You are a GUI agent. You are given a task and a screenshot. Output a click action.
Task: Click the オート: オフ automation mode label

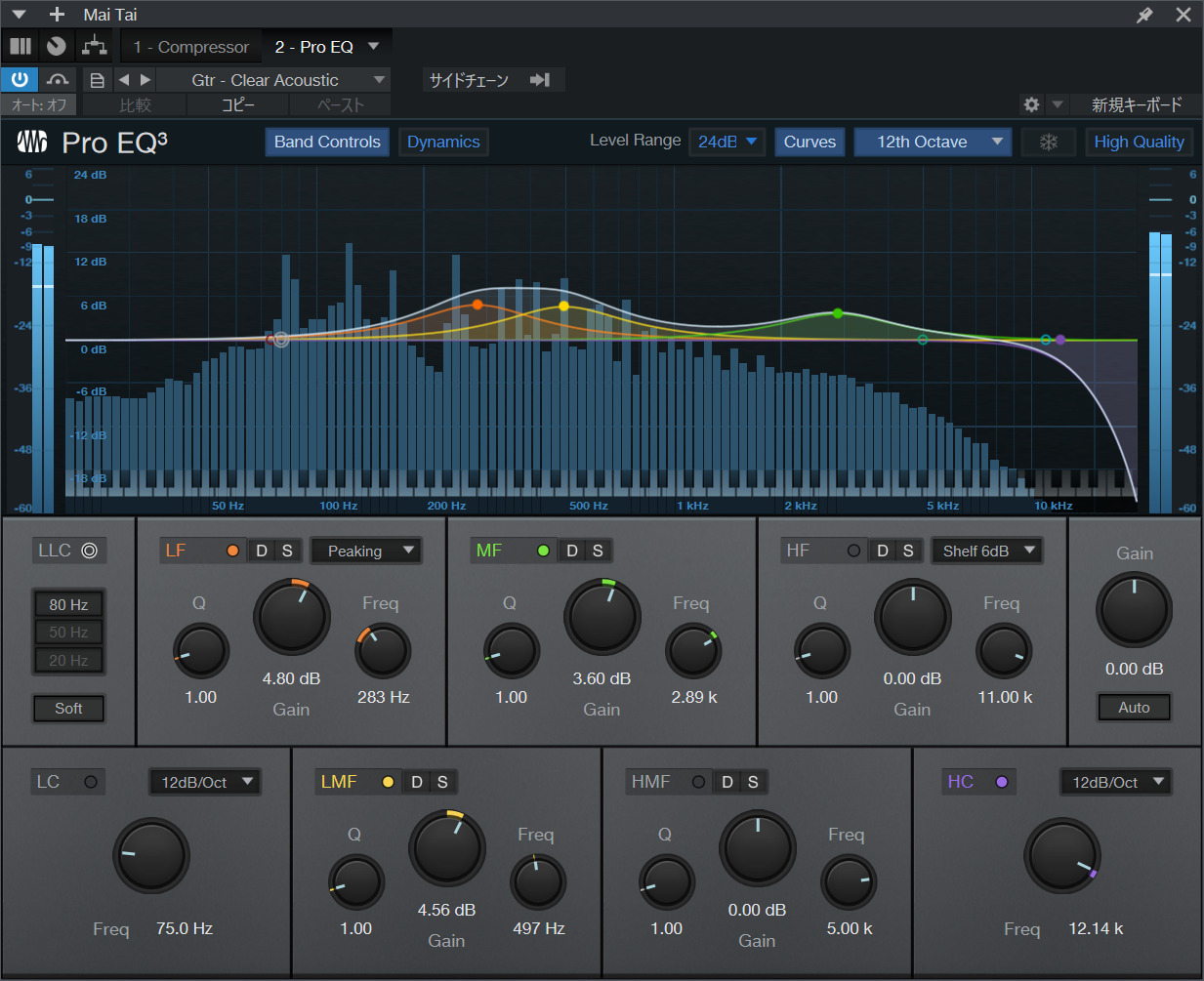pyautogui.click(x=40, y=104)
